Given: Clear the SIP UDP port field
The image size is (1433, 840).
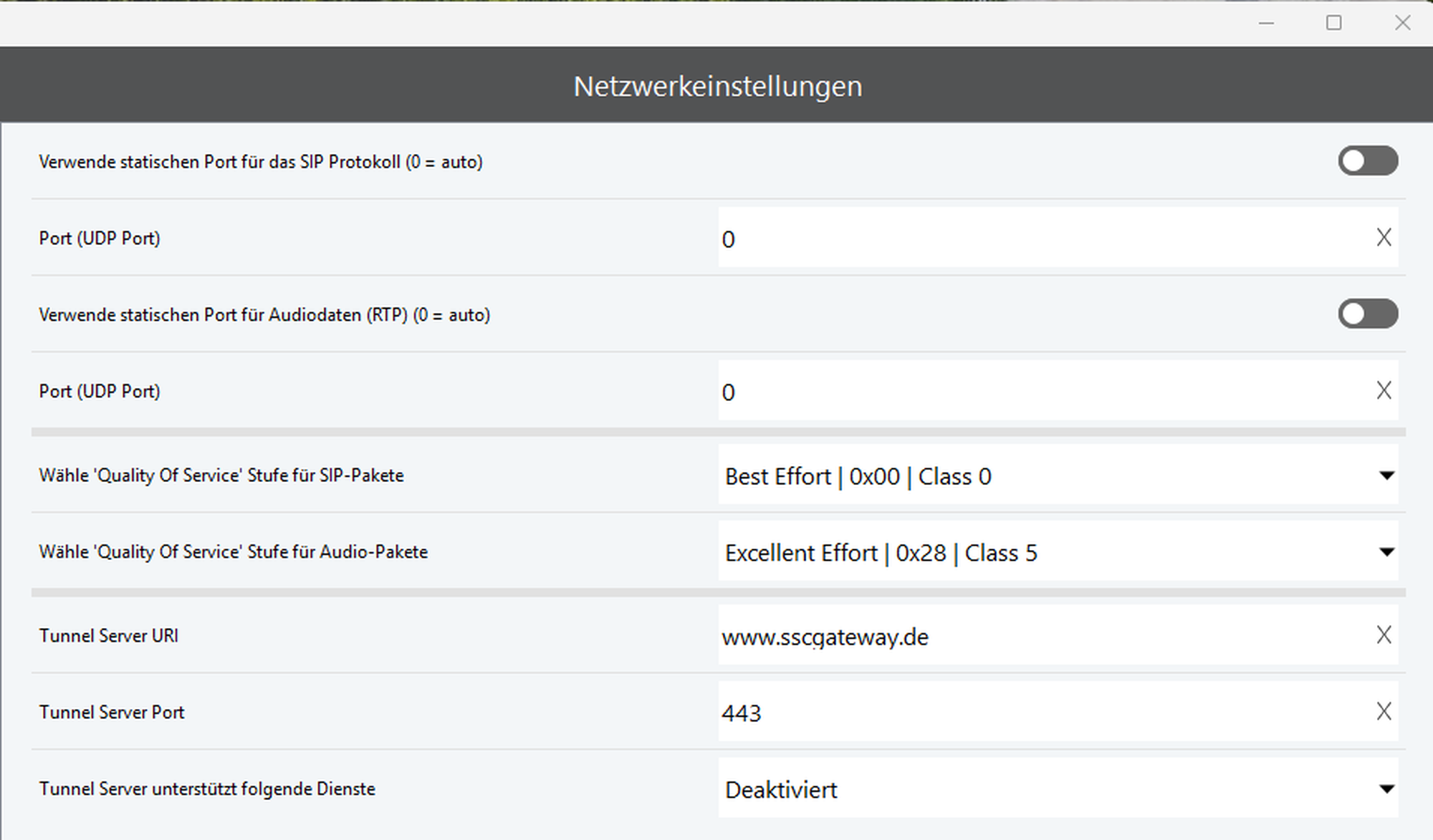Looking at the screenshot, I should (1384, 238).
